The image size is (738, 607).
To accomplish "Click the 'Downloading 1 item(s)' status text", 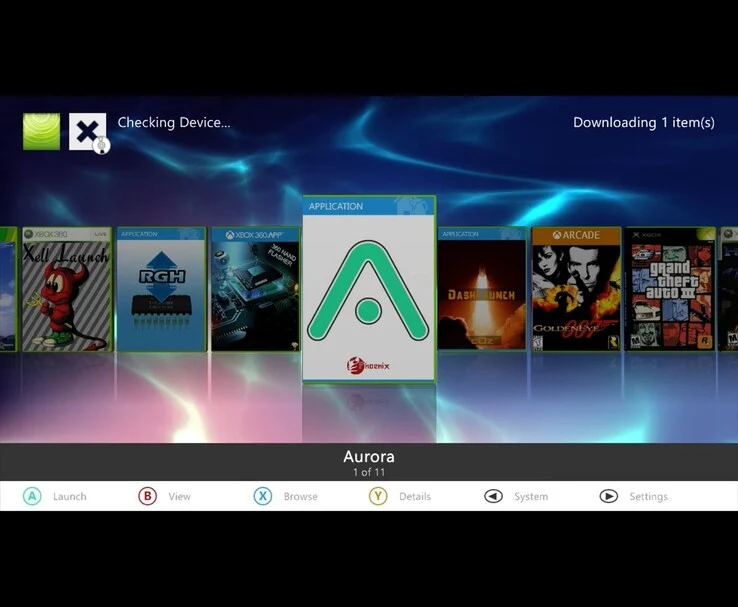I will tap(643, 122).
